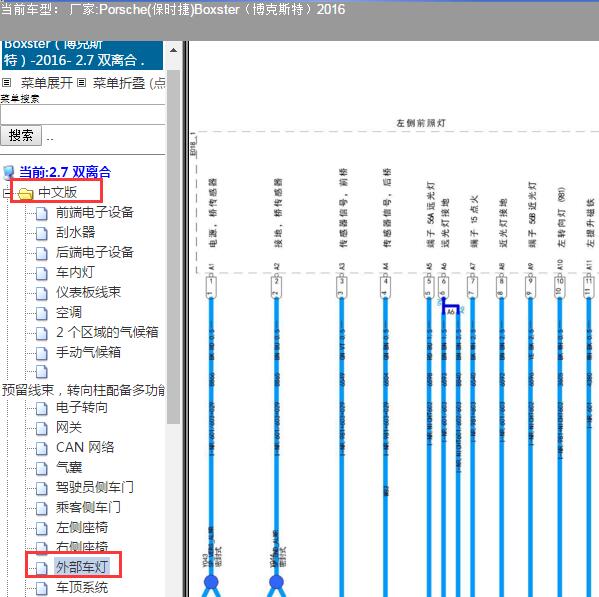Screen dimensions: 599x597
Task: Click document icon beside 车顶系统
Action: coord(42,588)
